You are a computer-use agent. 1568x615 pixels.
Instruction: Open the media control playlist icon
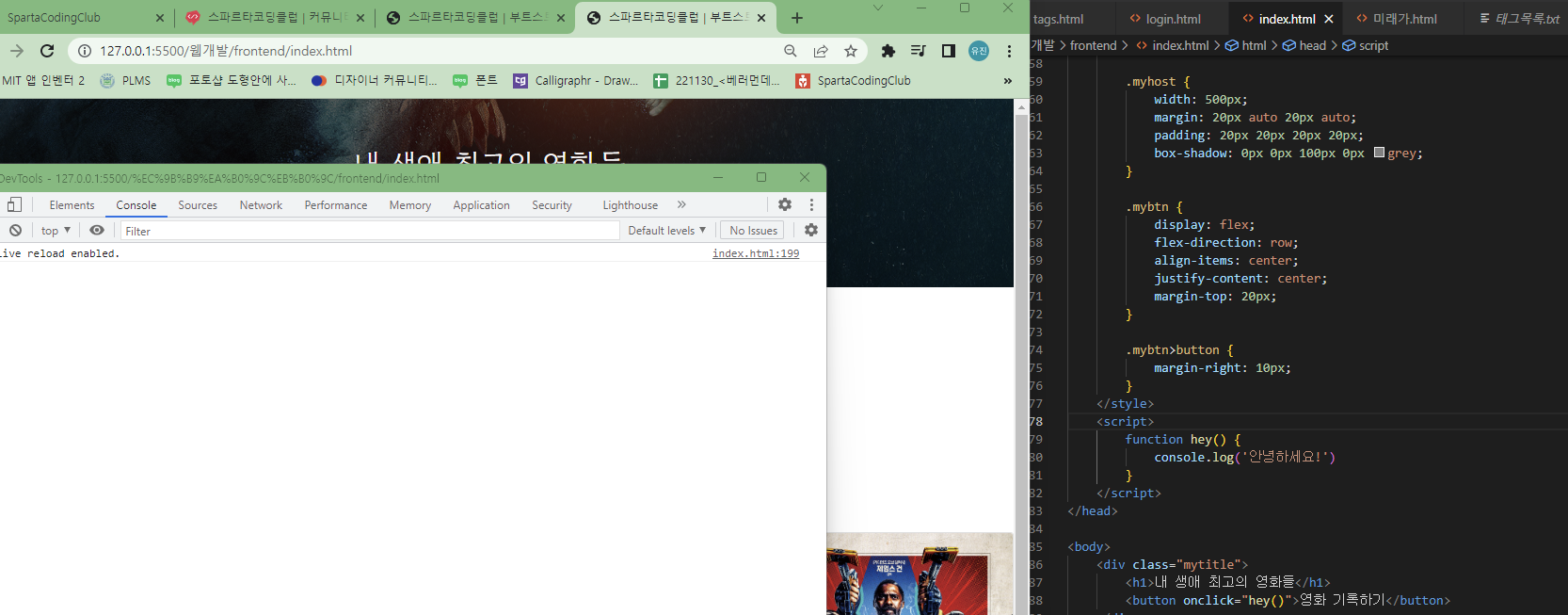919,51
